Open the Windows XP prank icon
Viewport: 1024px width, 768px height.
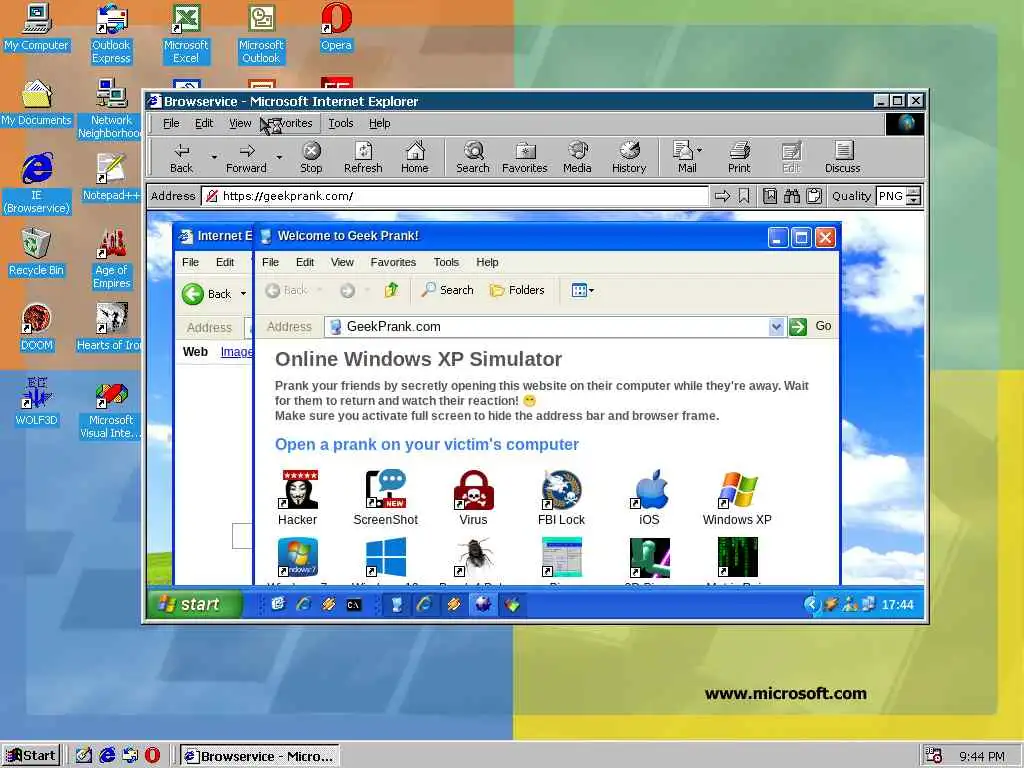[737, 498]
